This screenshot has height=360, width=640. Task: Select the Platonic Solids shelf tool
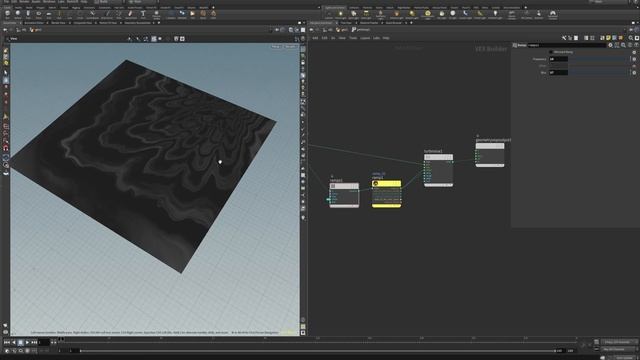156,15
